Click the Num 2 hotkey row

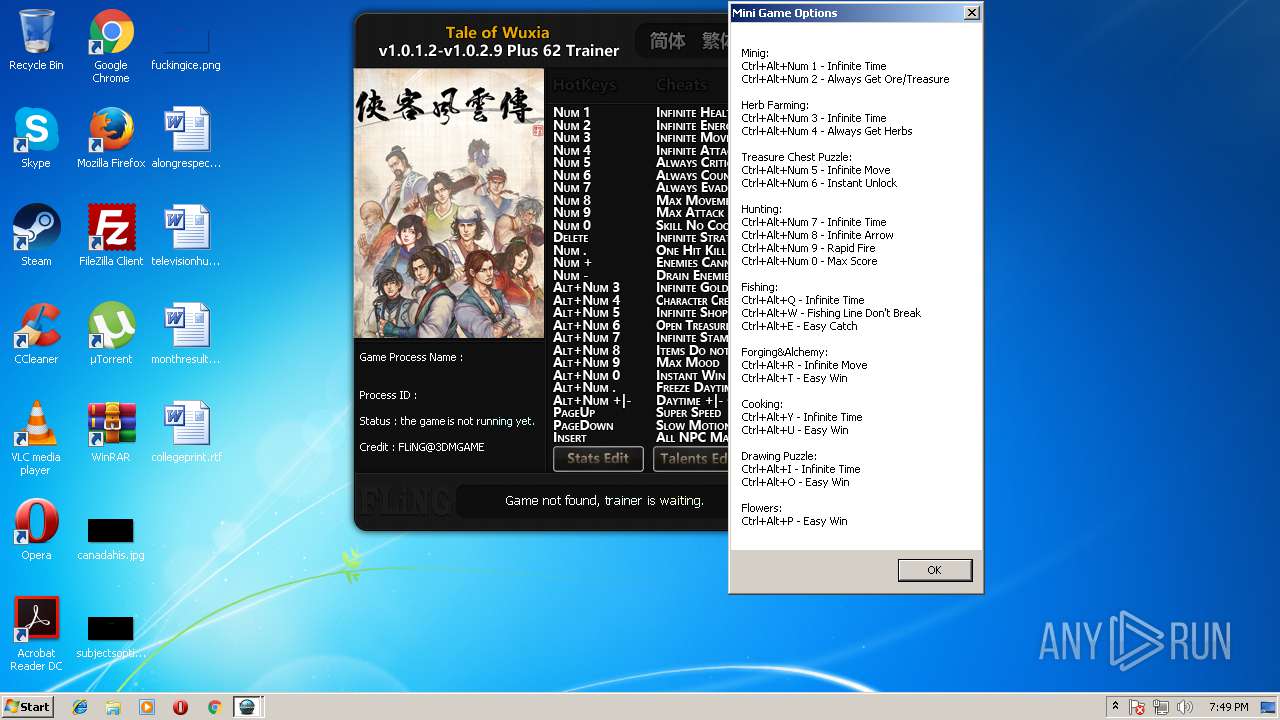coord(640,125)
